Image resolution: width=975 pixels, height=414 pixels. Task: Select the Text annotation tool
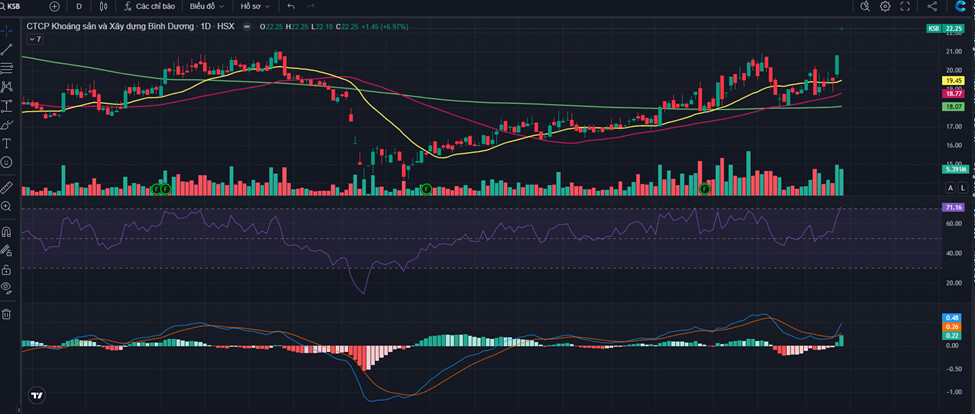[x=6, y=144]
